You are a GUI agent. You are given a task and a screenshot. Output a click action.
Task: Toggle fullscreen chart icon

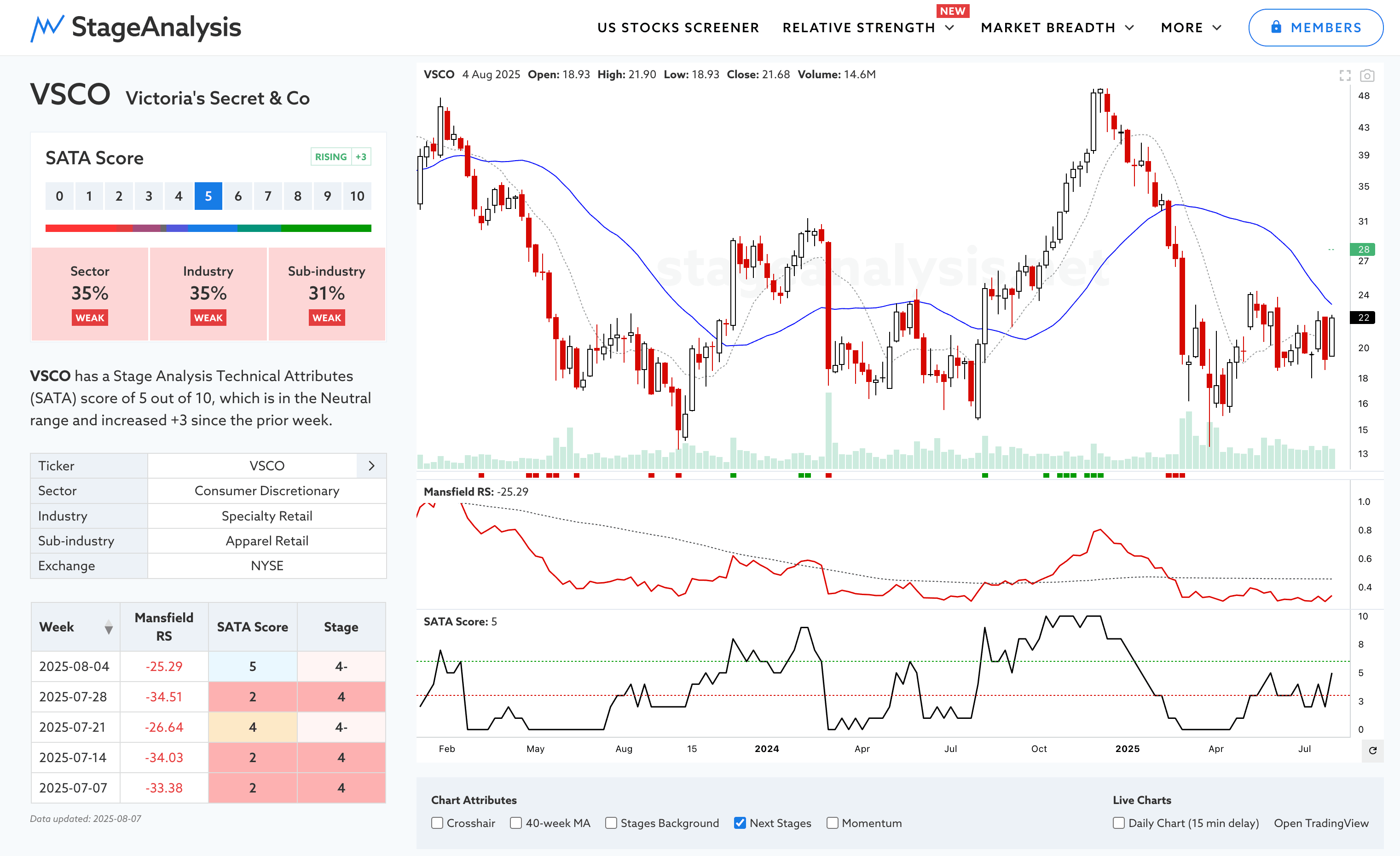[x=1344, y=75]
